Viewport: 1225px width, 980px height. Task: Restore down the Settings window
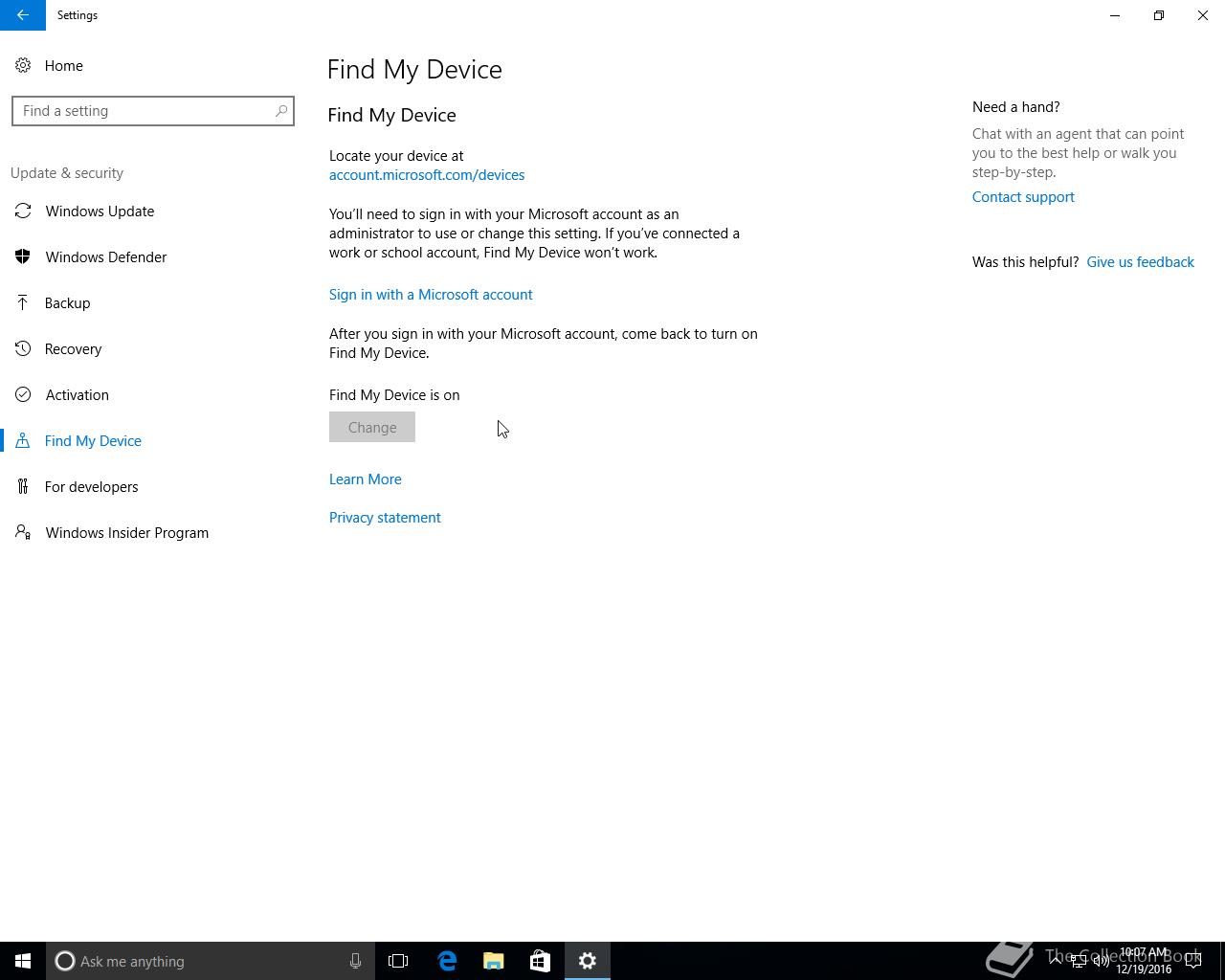pyautogui.click(x=1159, y=15)
